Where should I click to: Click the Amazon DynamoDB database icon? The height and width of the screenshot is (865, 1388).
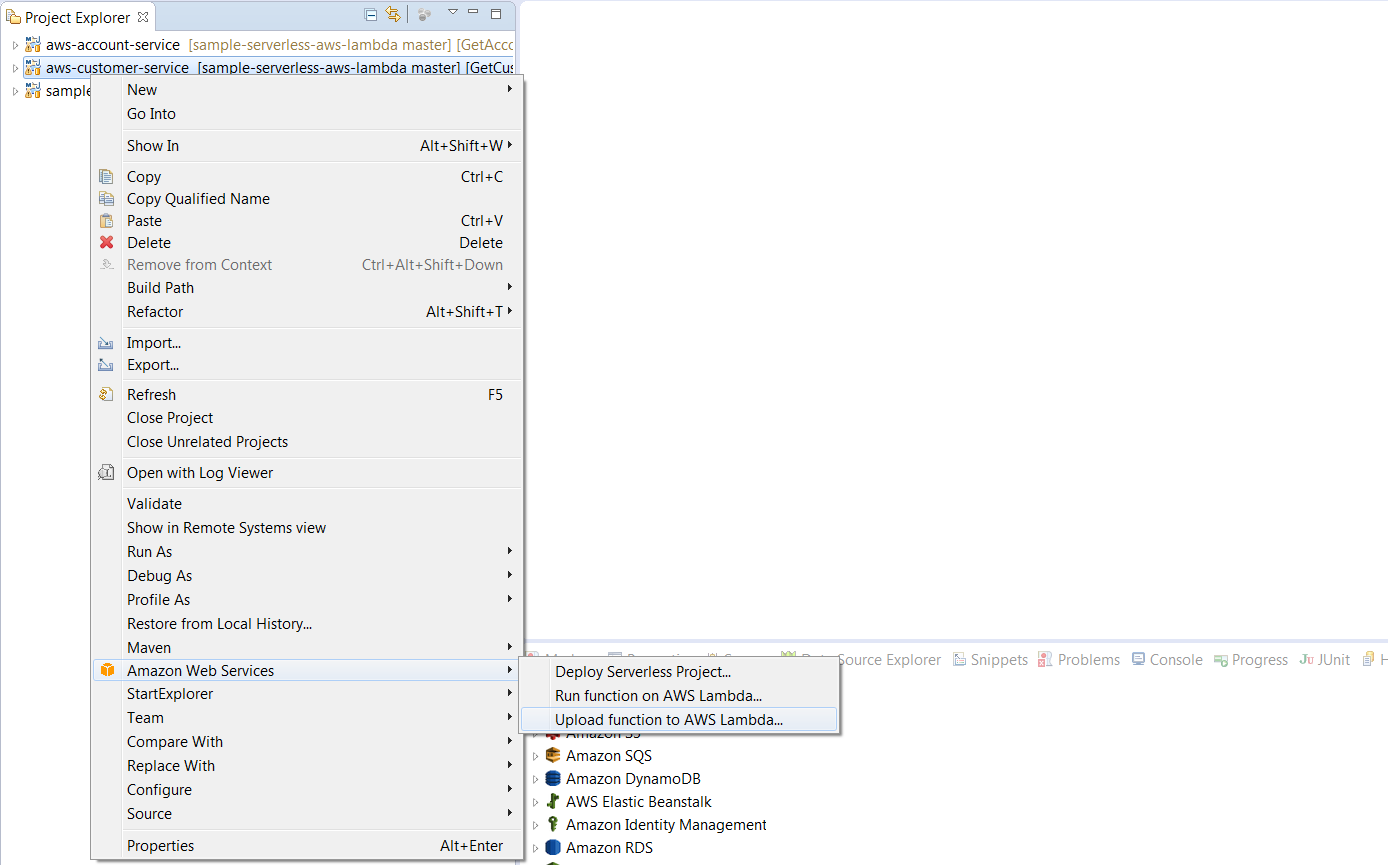pos(553,779)
